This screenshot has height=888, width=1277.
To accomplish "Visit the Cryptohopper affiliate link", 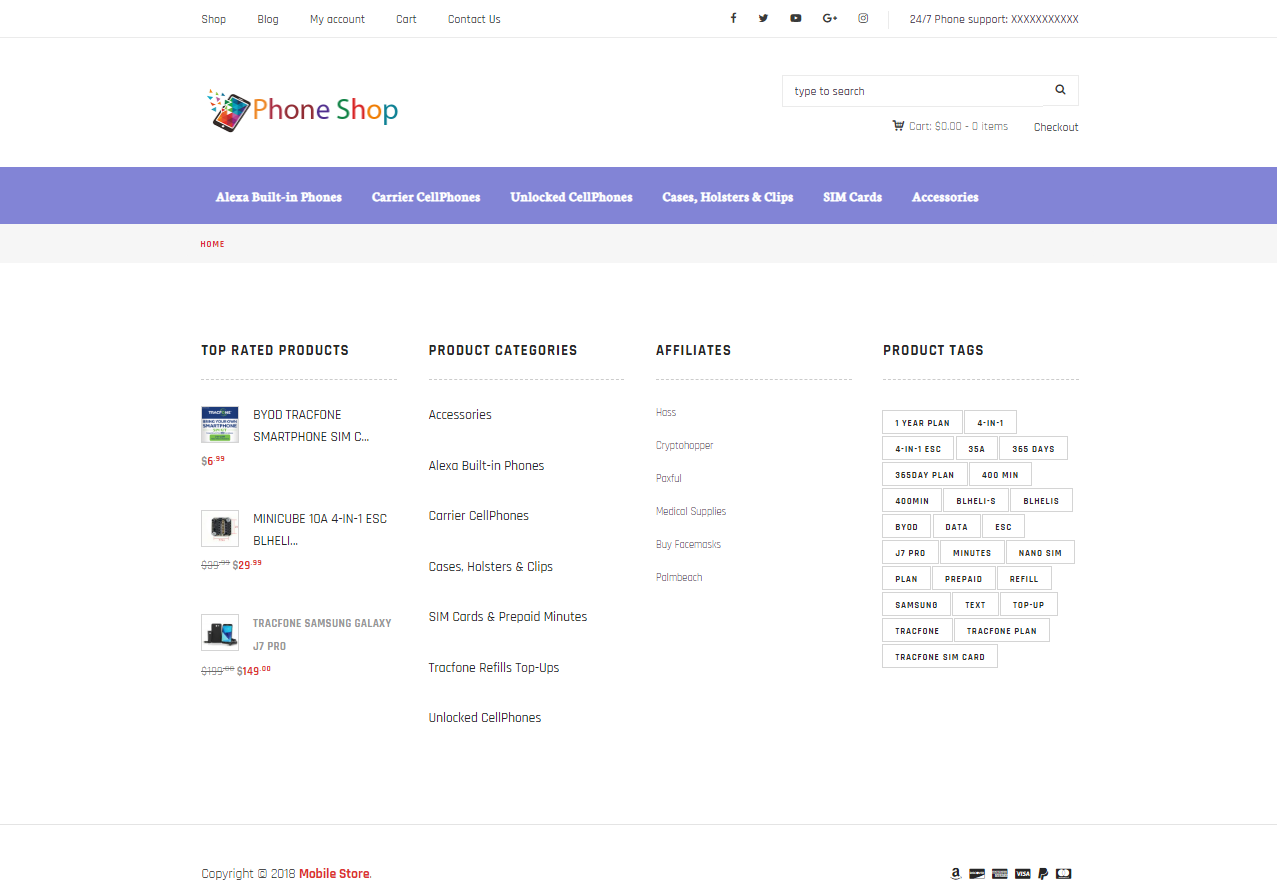I will click(685, 445).
